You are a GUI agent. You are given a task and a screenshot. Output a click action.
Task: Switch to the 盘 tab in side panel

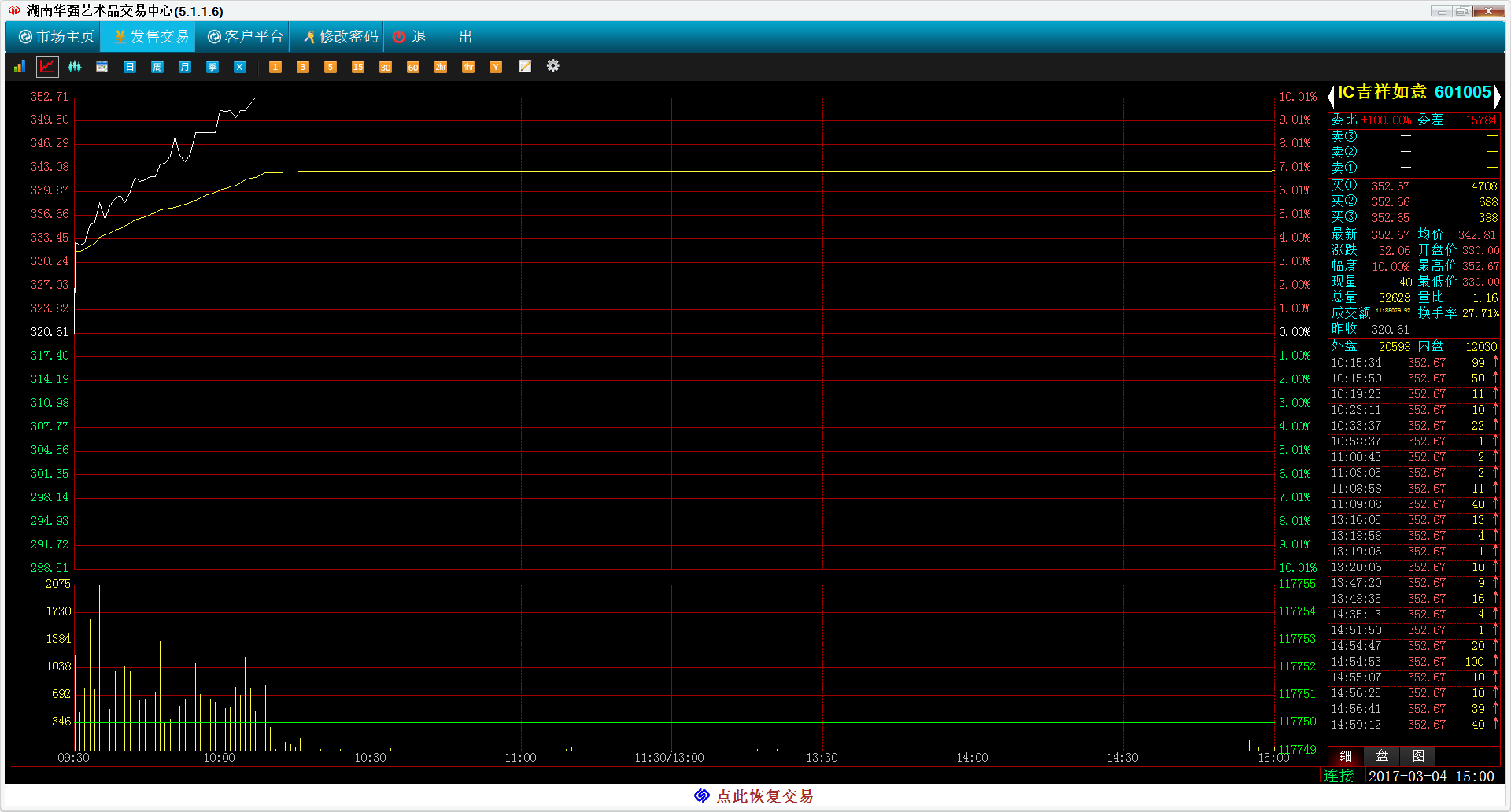[x=1382, y=756]
